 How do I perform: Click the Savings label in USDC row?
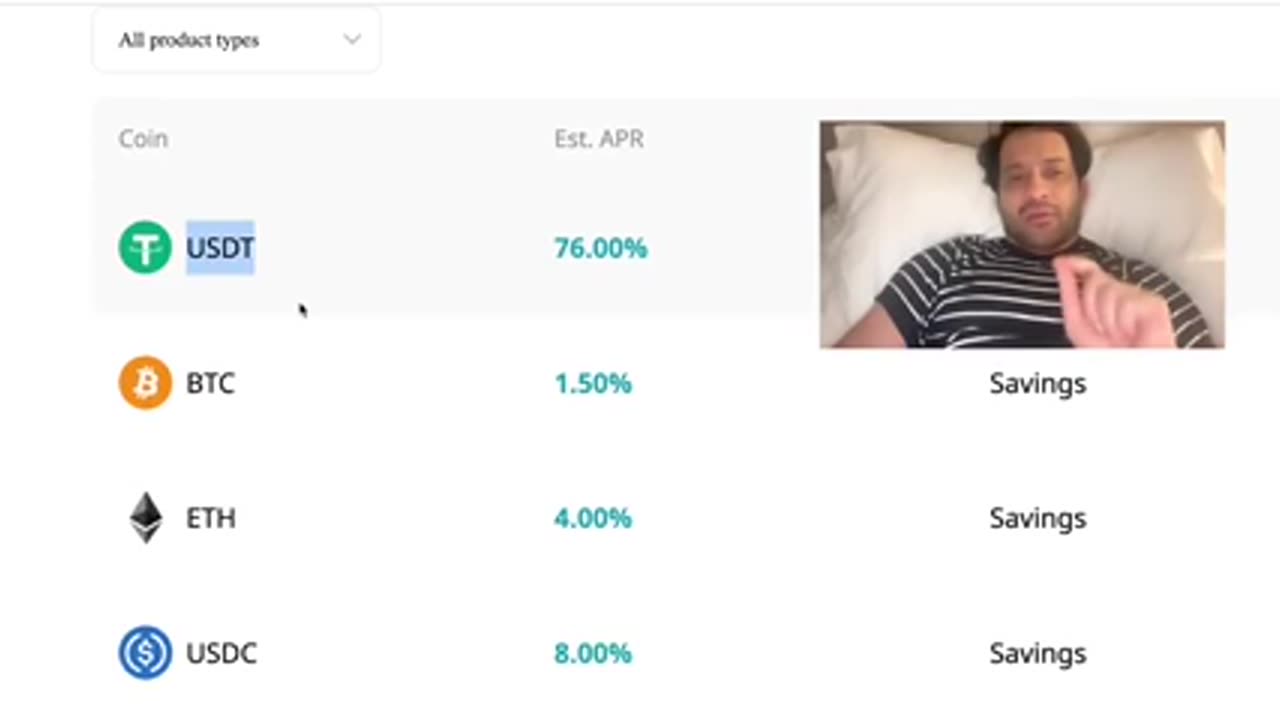click(1037, 653)
